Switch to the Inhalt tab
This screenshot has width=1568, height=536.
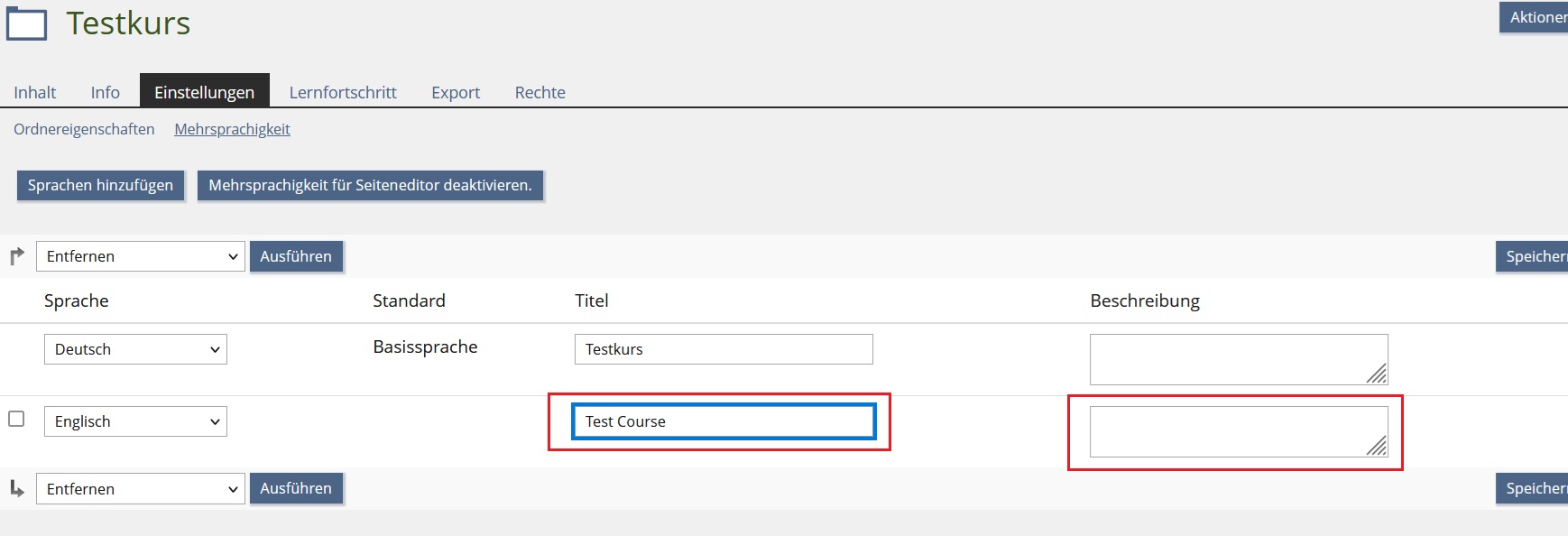click(x=35, y=92)
